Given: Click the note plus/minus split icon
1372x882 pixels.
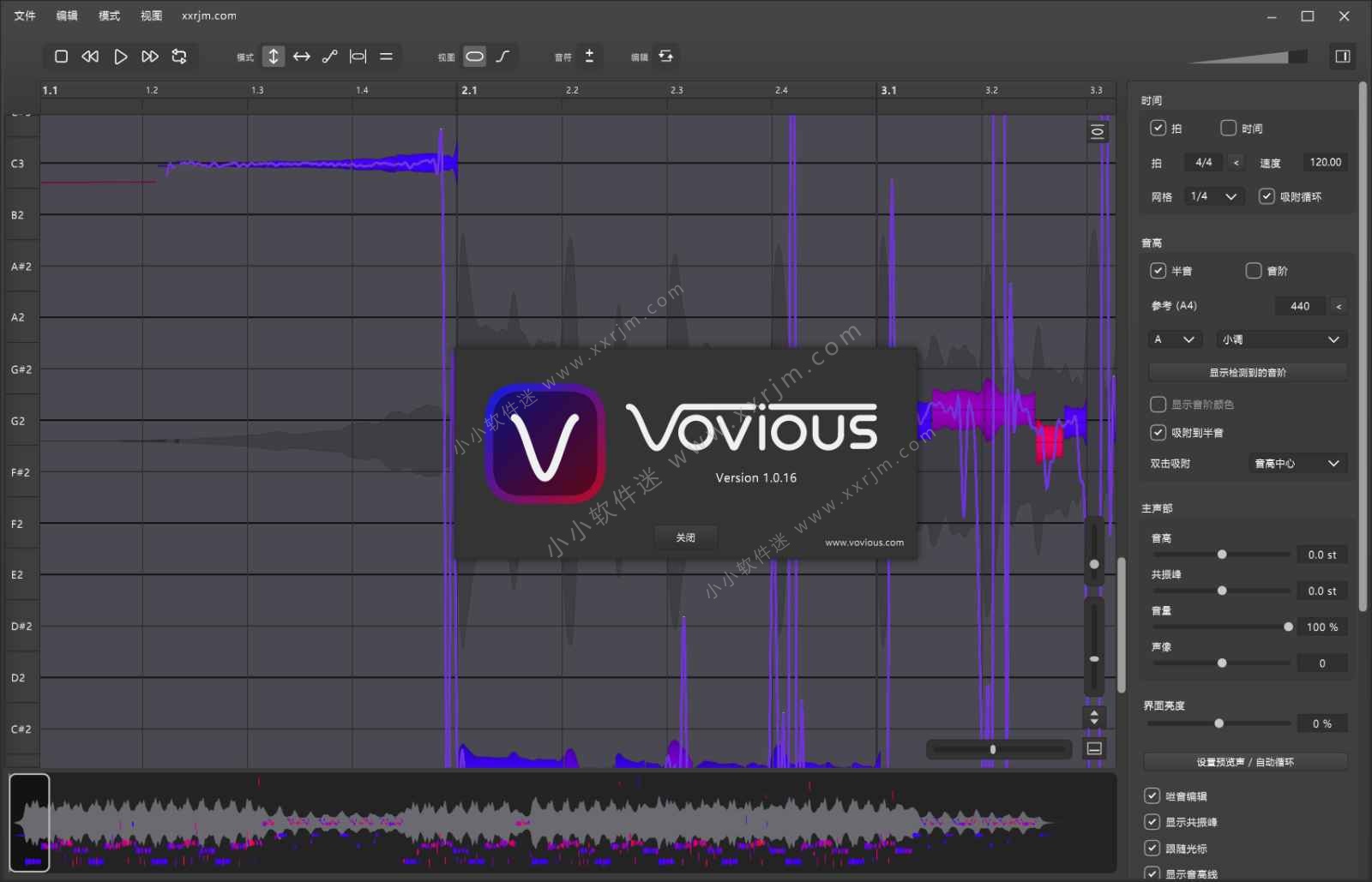Looking at the screenshot, I should pyautogui.click(x=589, y=56).
